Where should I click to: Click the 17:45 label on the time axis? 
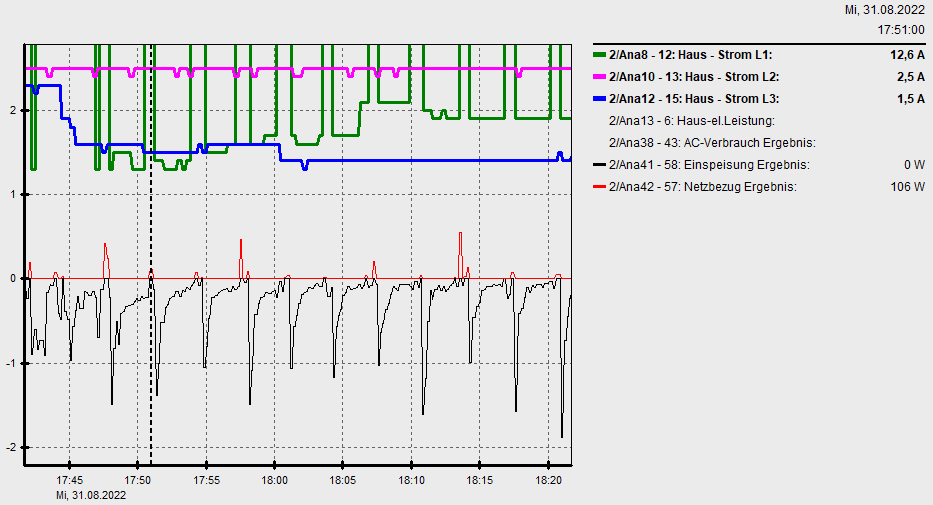click(x=69, y=480)
